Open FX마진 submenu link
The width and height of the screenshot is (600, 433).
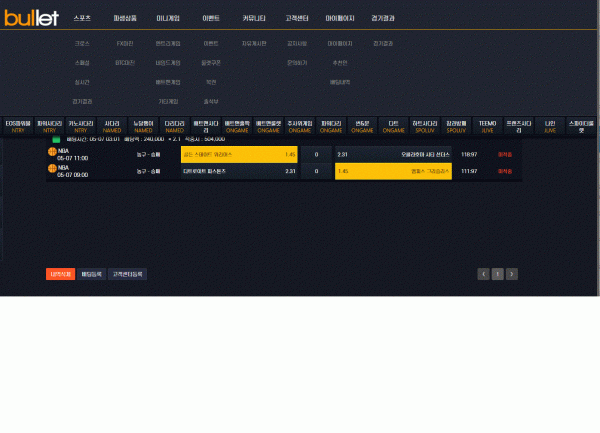pyautogui.click(x=125, y=44)
